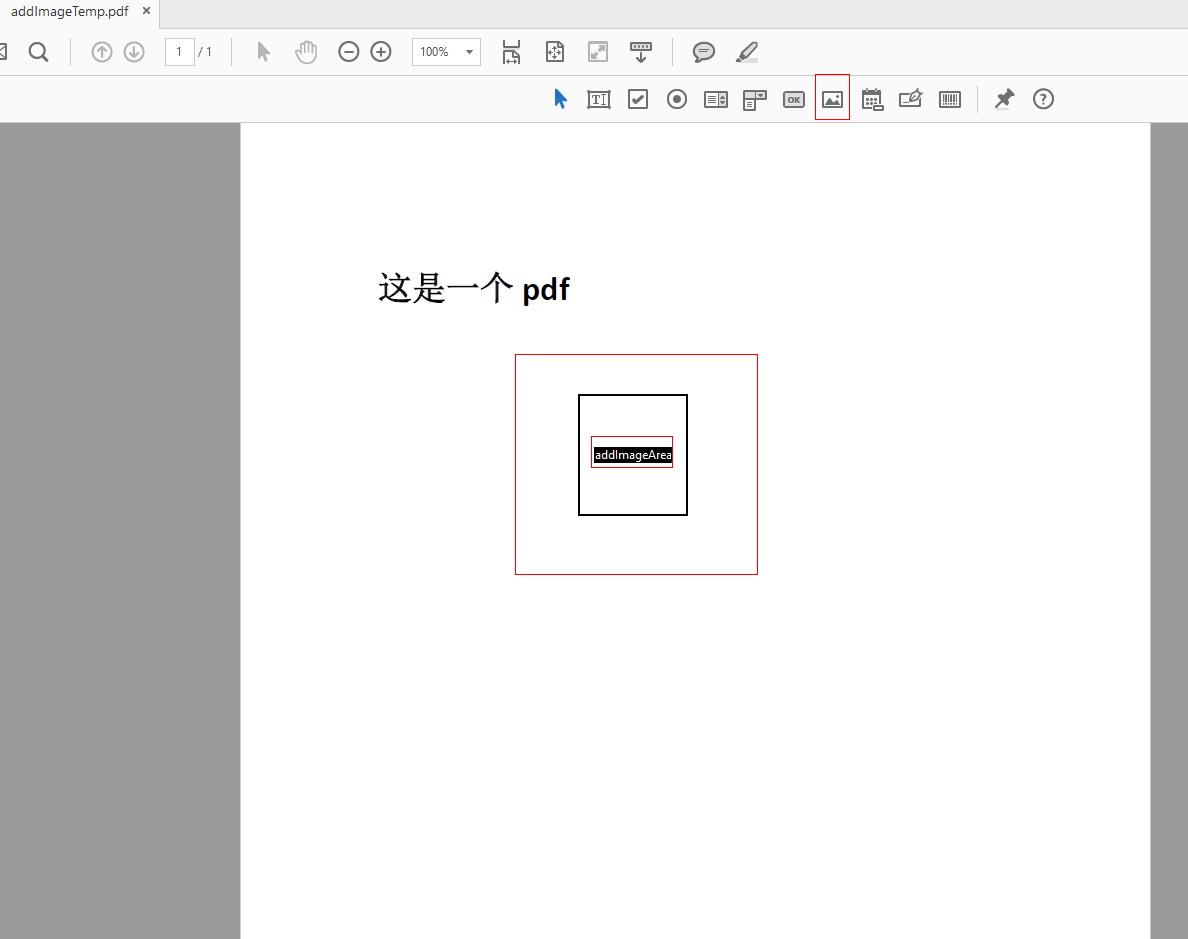This screenshot has height=939, width=1188.
Task: Add a text field tool
Action: click(x=599, y=99)
